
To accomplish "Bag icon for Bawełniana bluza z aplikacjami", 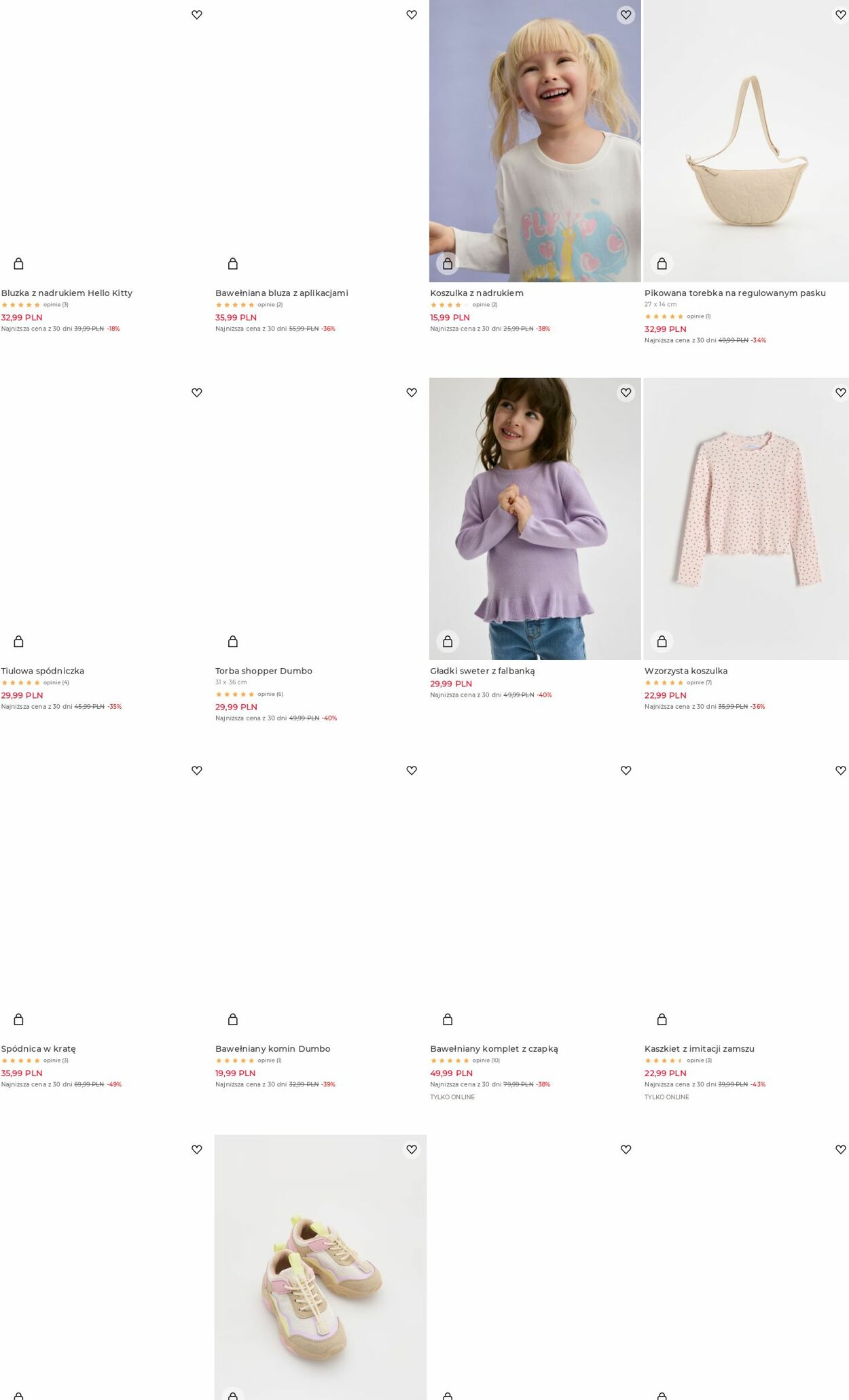I will tap(233, 263).
